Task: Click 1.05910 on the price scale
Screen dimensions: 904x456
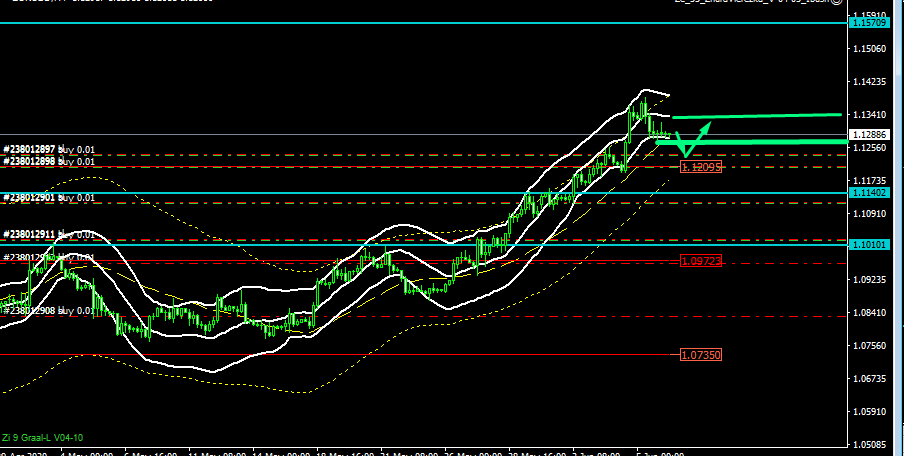Action: (x=869, y=412)
